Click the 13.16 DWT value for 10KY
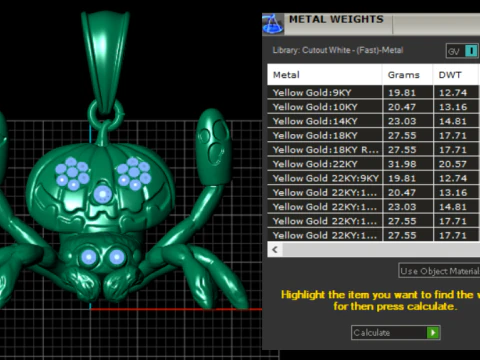The image size is (480, 360). [x=453, y=107]
